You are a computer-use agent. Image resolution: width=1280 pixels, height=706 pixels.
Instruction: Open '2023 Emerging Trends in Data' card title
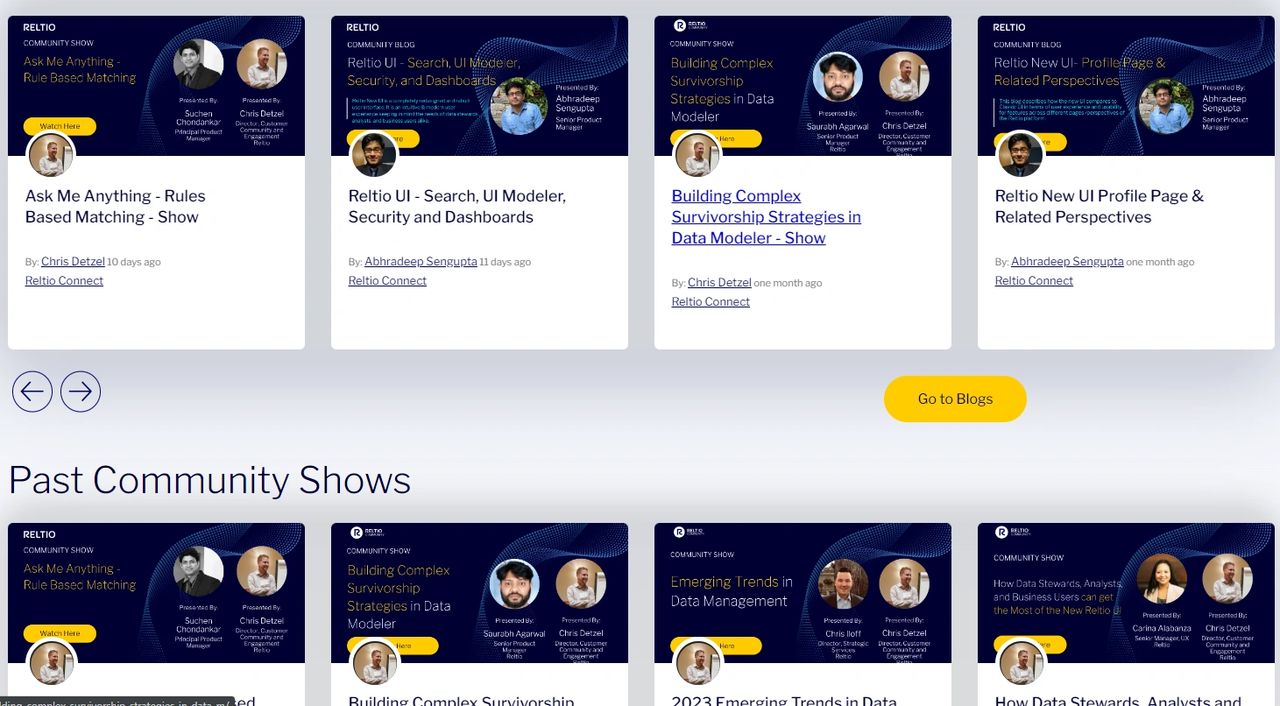pos(784,700)
